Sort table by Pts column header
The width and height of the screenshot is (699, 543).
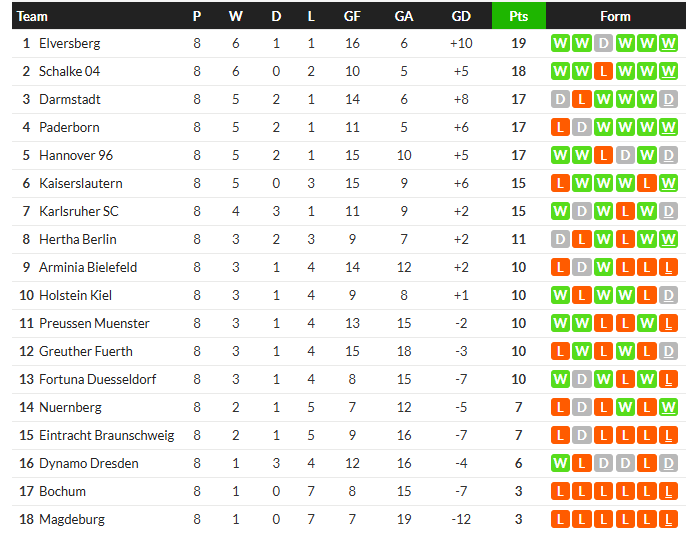pyautogui.click(x=518, y=16)
